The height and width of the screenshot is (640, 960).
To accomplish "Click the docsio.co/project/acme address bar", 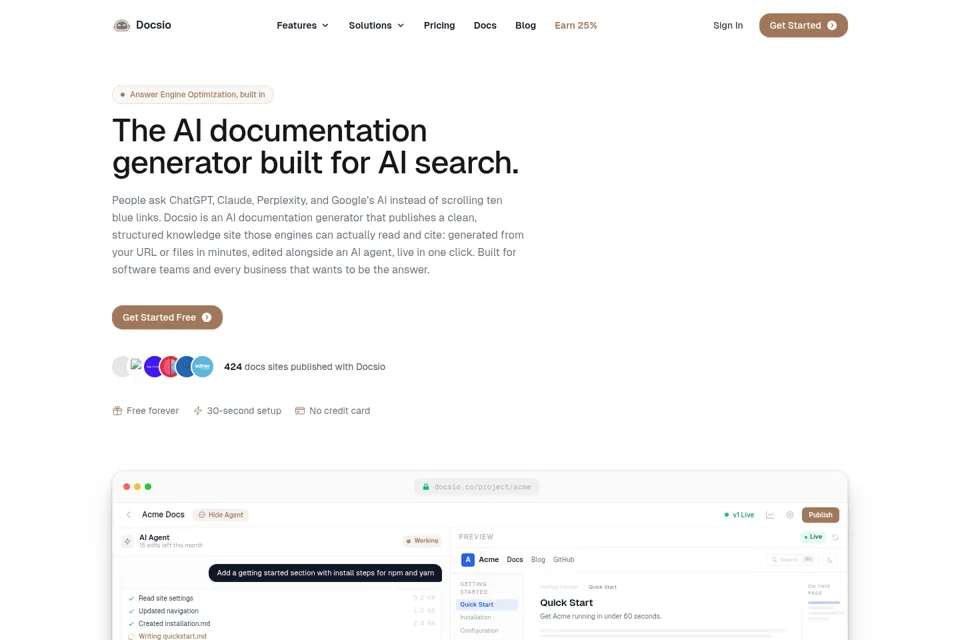I will click(x=476, y=487).
